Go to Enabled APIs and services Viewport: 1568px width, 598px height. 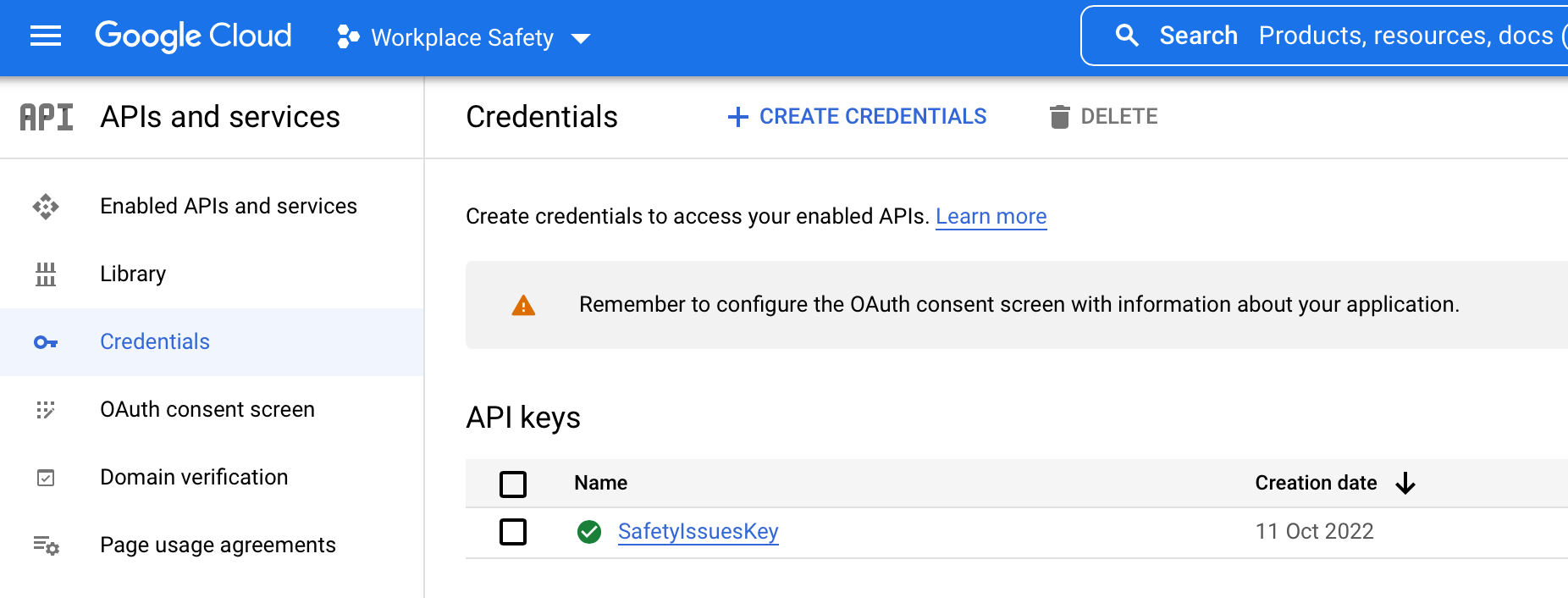coord(229,207)
